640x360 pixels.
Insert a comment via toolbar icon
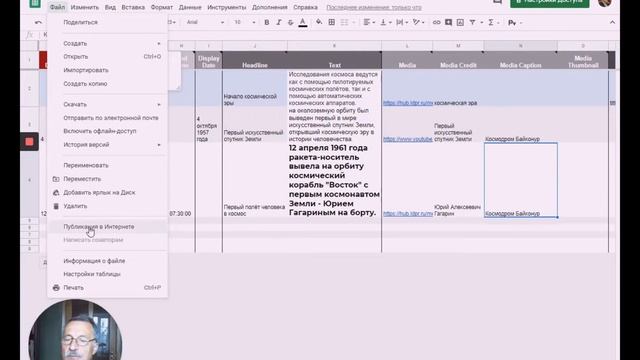click(x=448, y=22)
